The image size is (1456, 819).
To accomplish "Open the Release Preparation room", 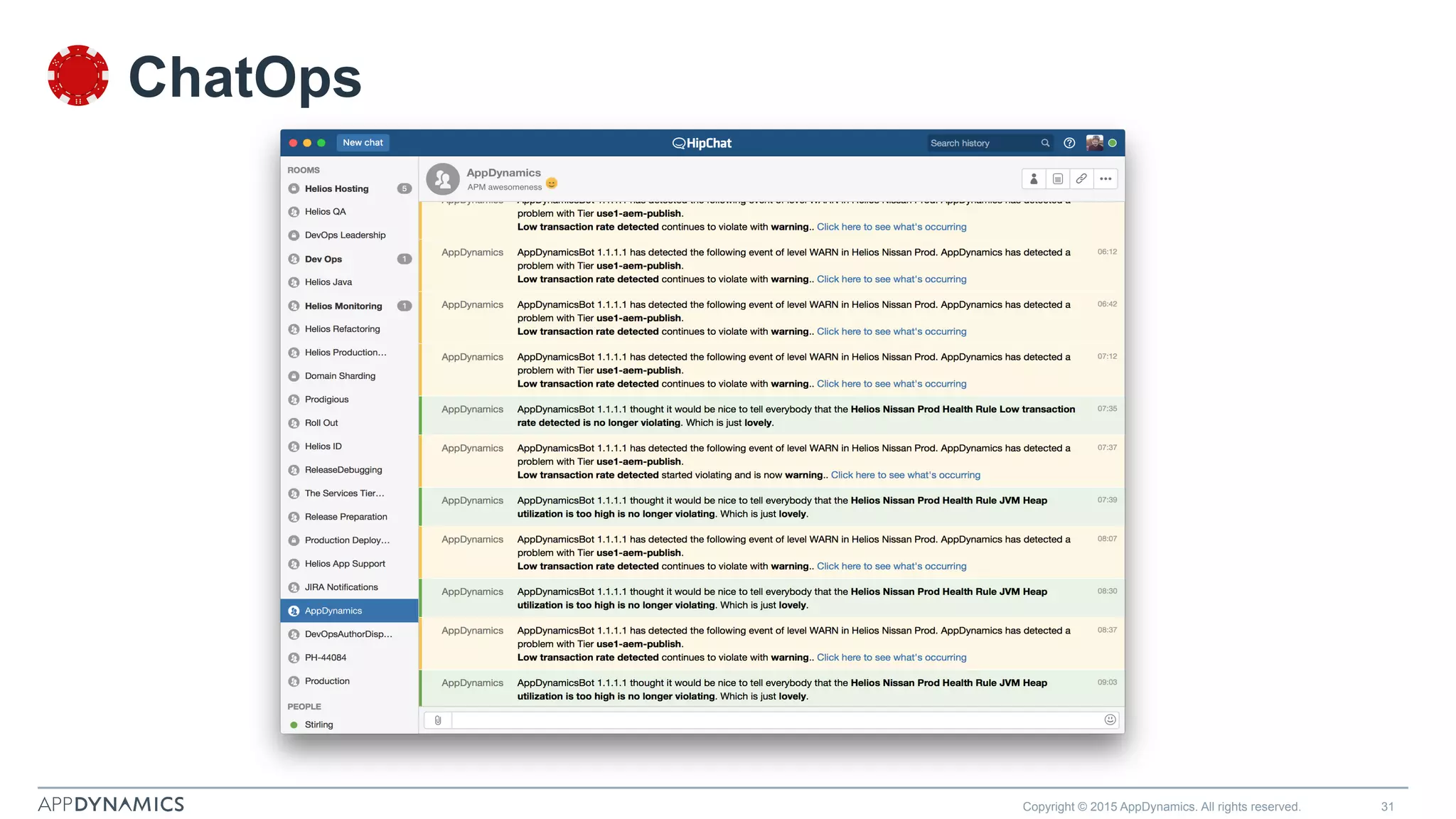I will (349, 517).
